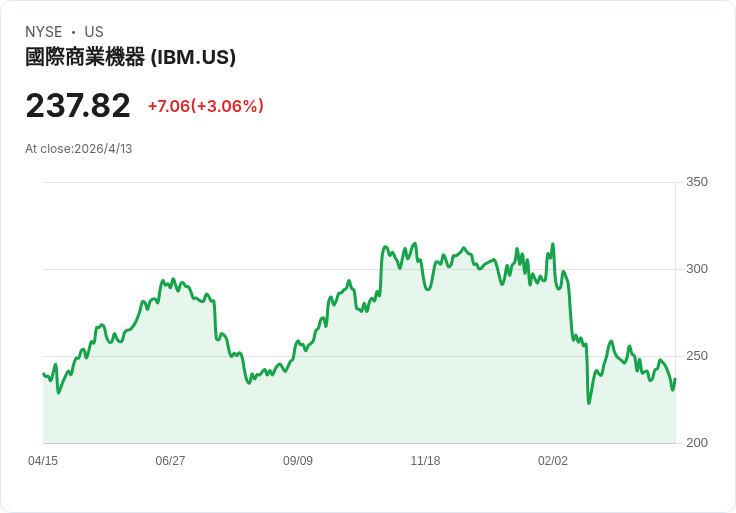
Task: Click the 237.82 current price
Action: pyautogui.click(x=78, y=106)
